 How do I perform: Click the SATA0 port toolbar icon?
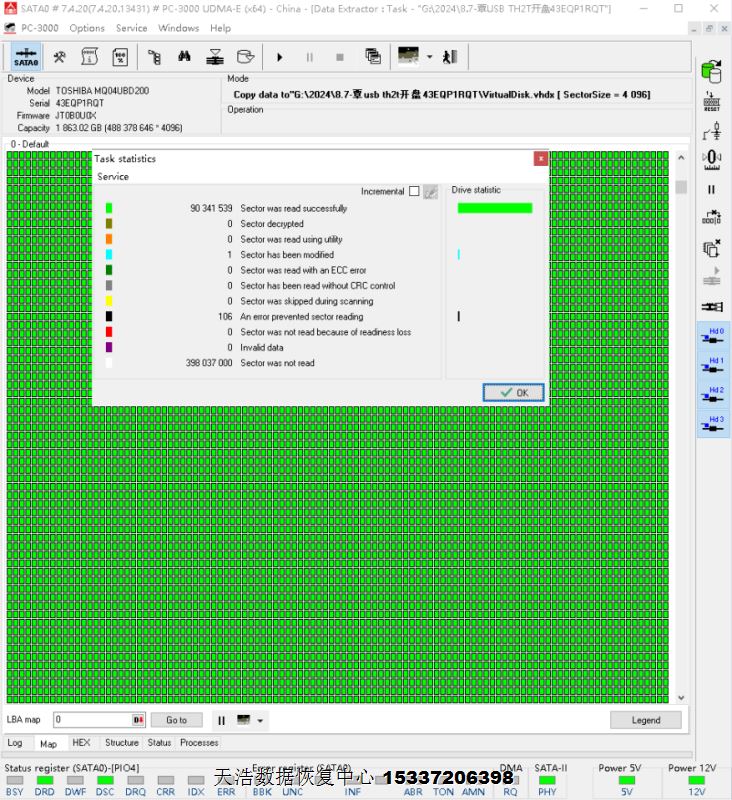click(26, 57)
